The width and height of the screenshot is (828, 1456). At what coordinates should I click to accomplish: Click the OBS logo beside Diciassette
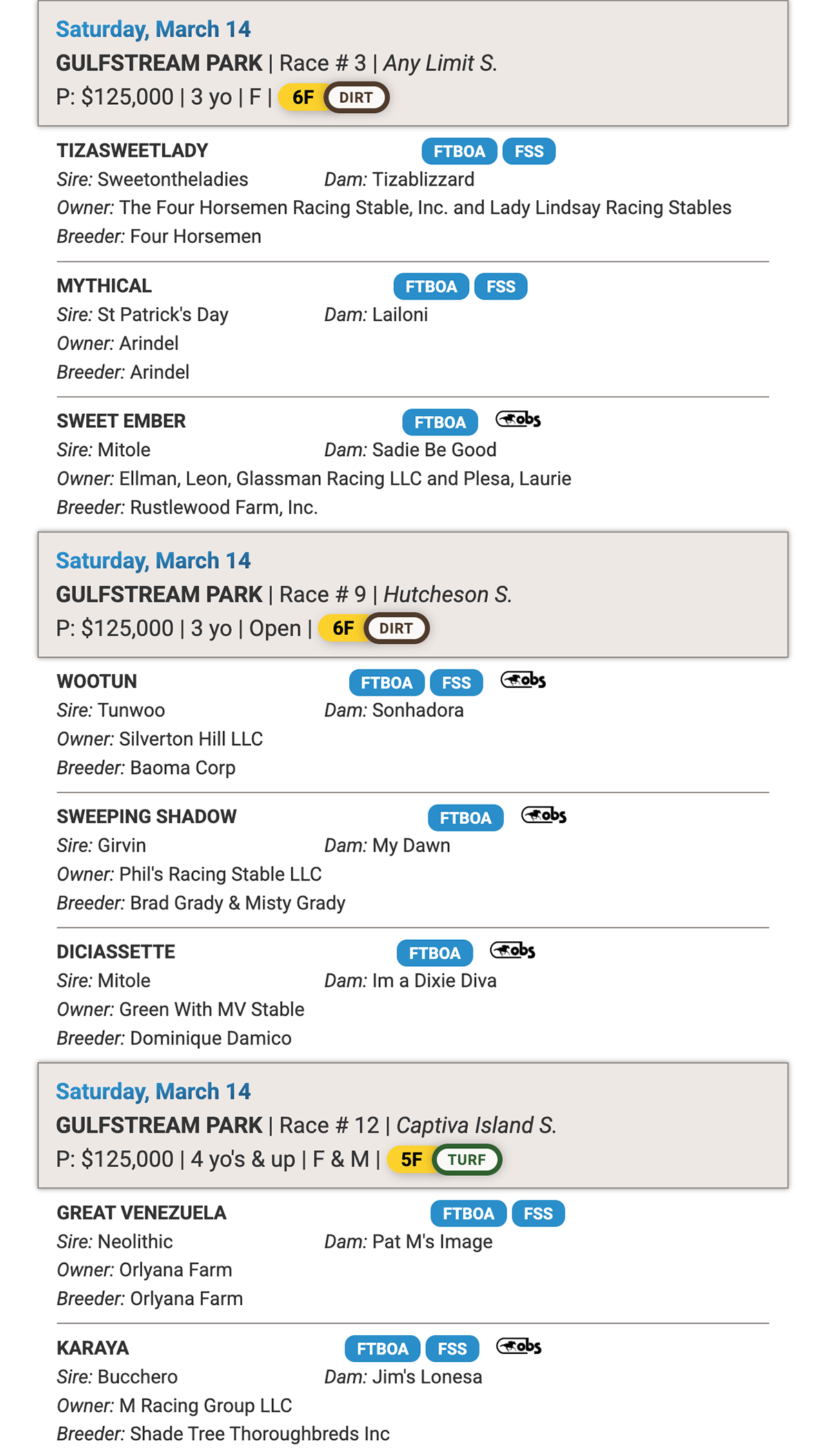(x=513, y=950)
